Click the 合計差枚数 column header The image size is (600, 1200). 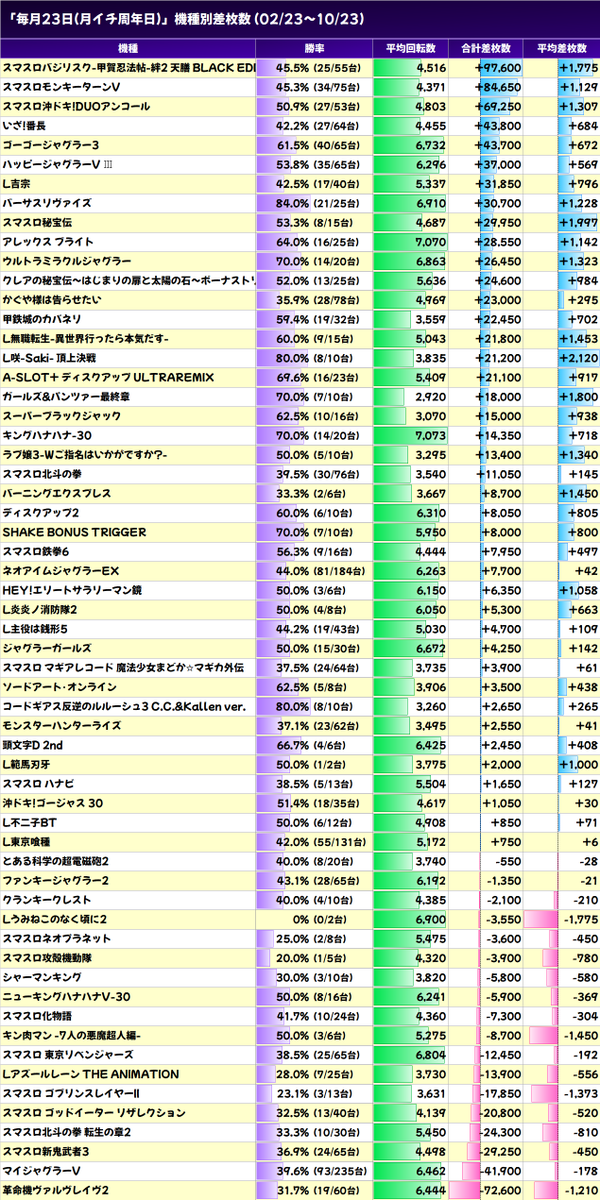[485, 48]
